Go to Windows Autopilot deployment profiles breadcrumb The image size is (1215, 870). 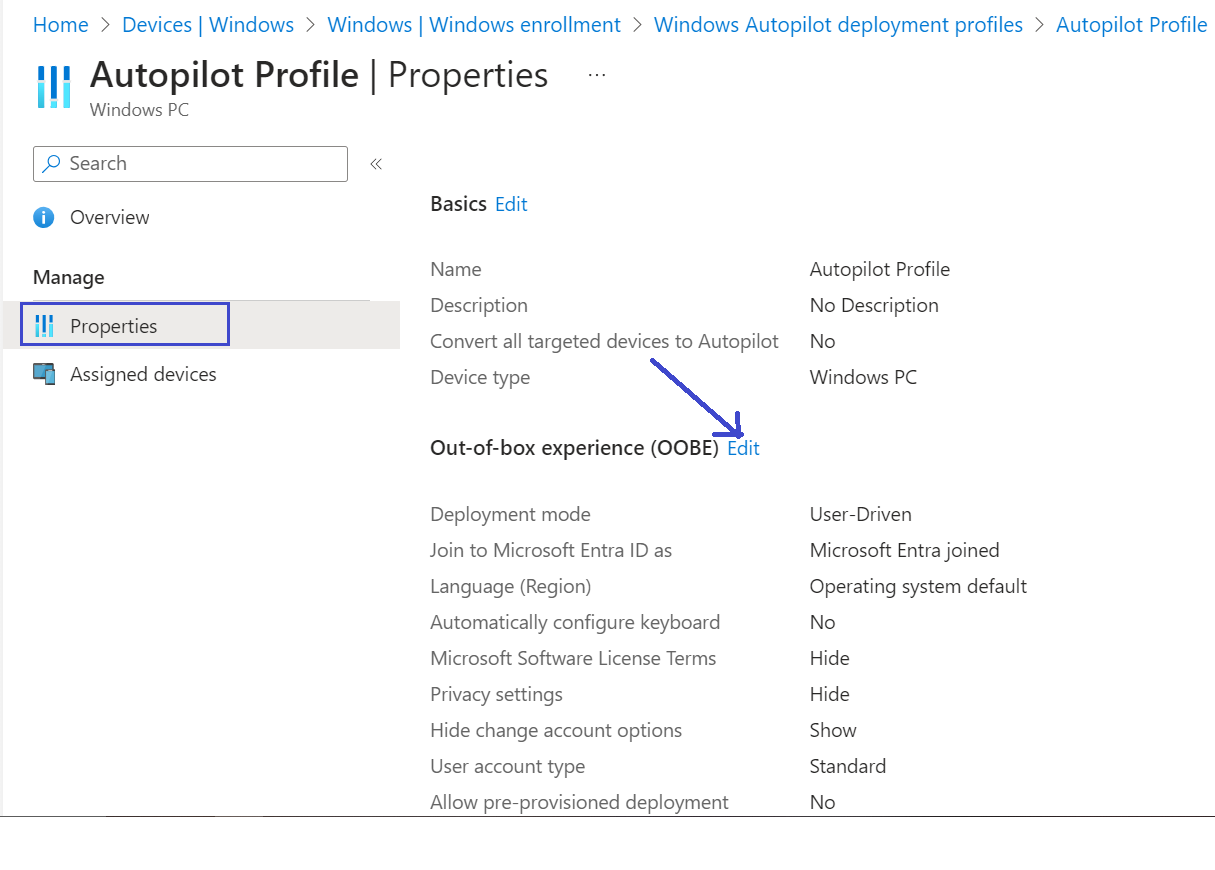pos(838,24)
